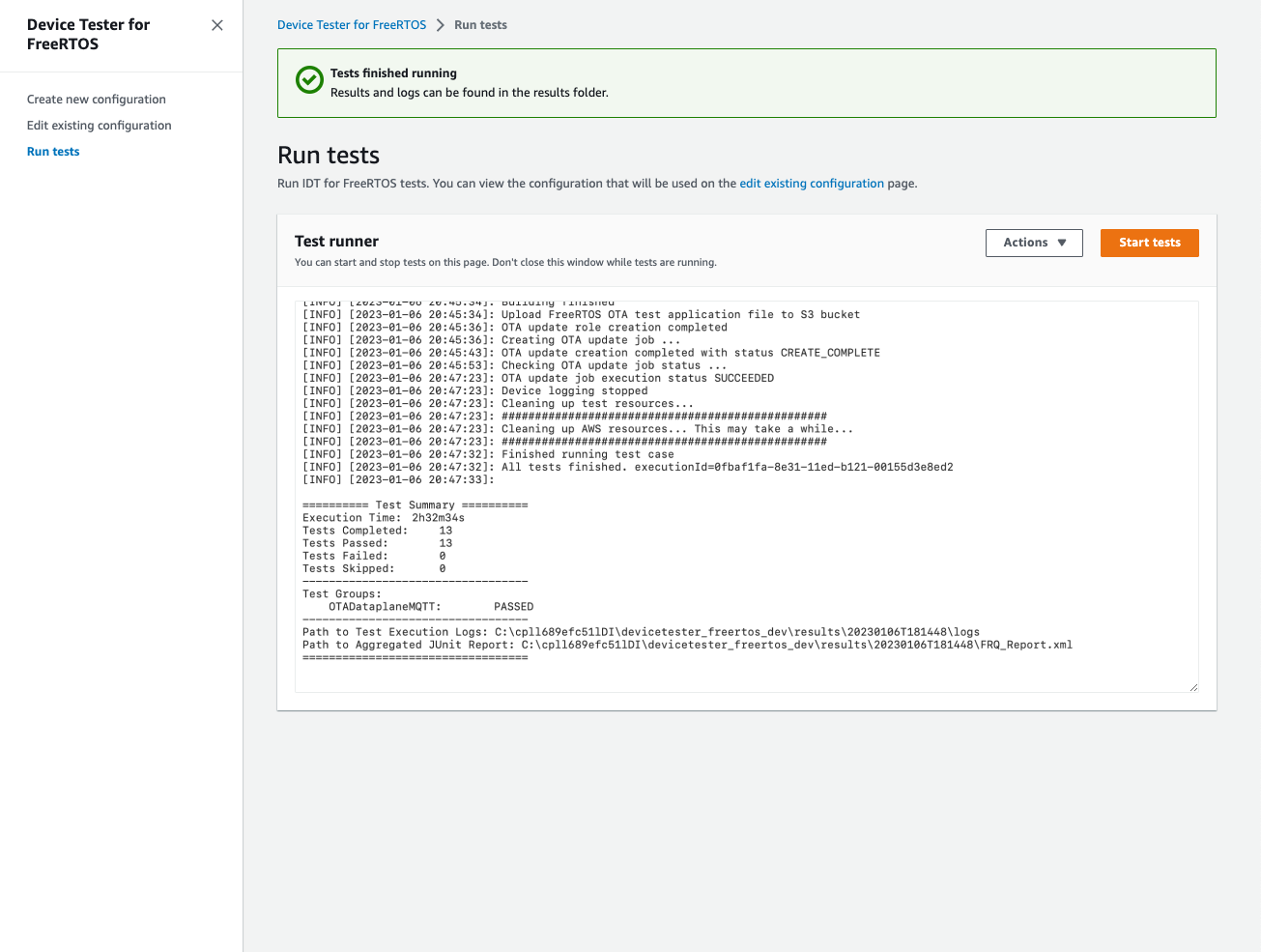
Task: Open the Actions dropdown menu
Action: coord(1034,243)
